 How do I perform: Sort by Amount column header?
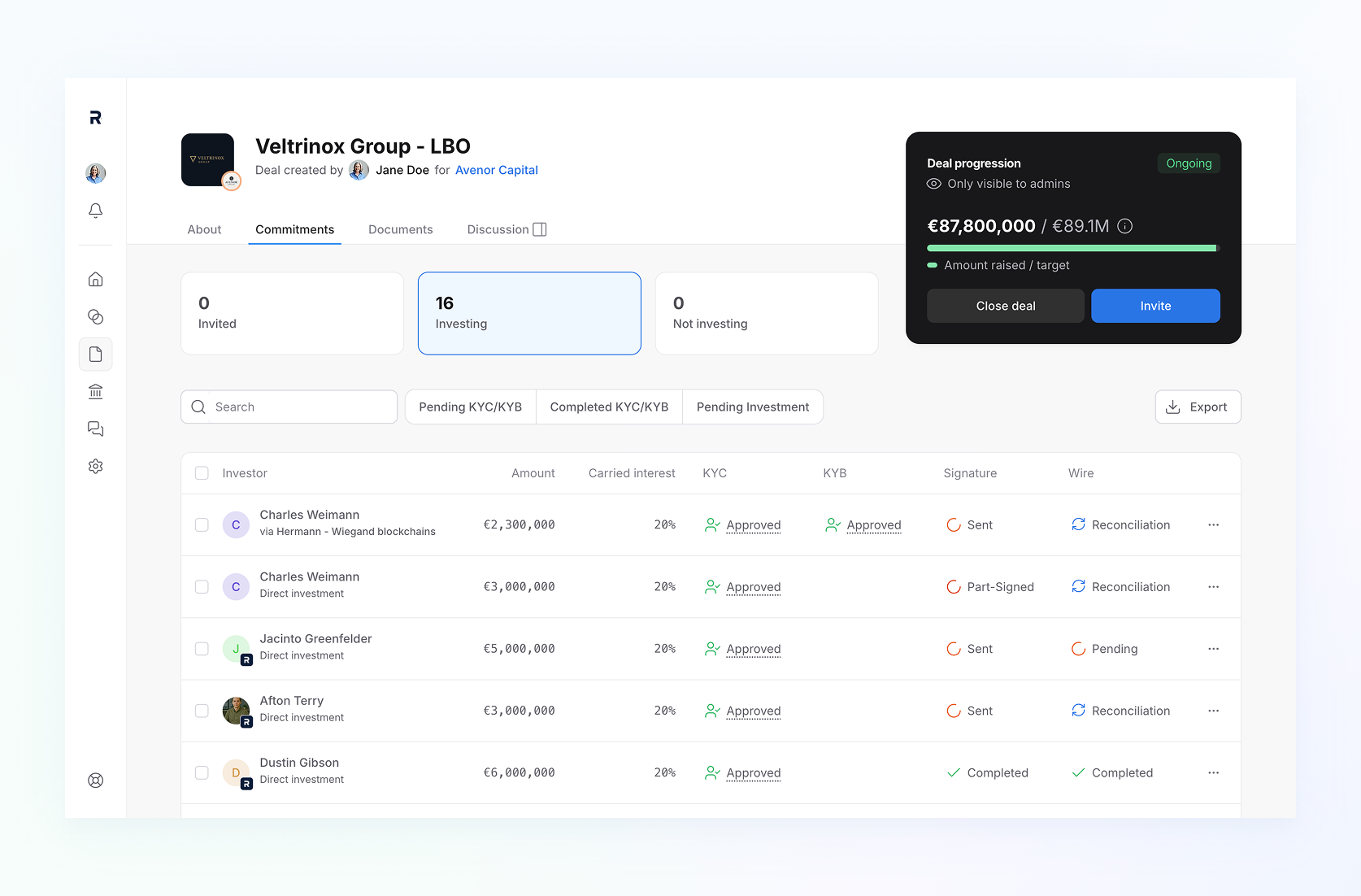[x=533, y=473]
